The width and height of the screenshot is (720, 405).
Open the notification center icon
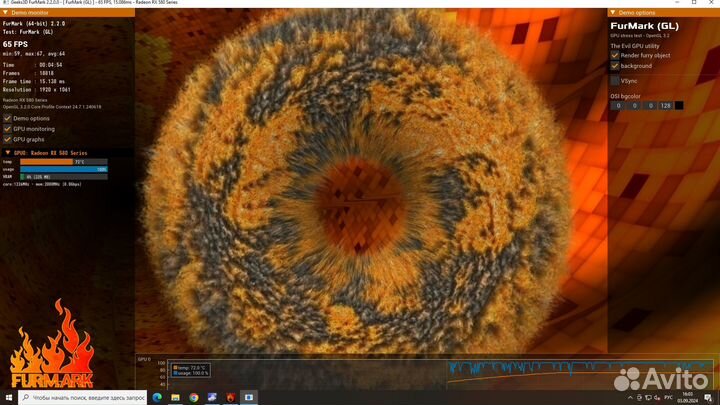[x=709, y=398]
